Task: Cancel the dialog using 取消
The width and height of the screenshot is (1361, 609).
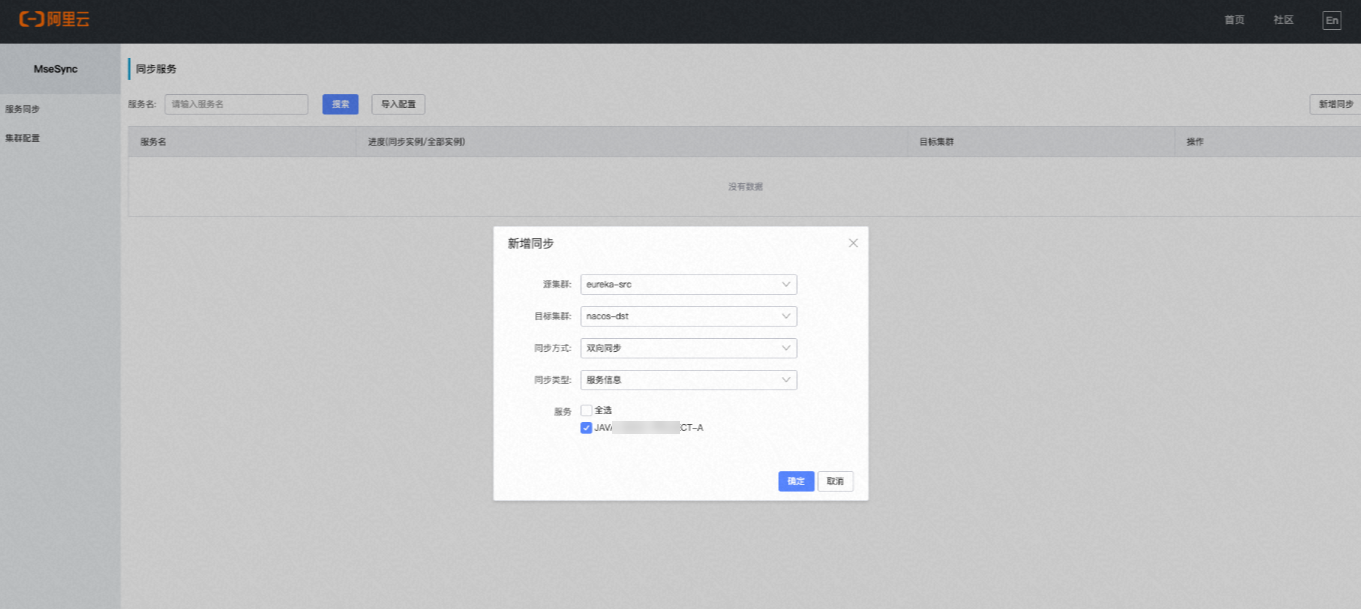Action: [x=835, y=481]
